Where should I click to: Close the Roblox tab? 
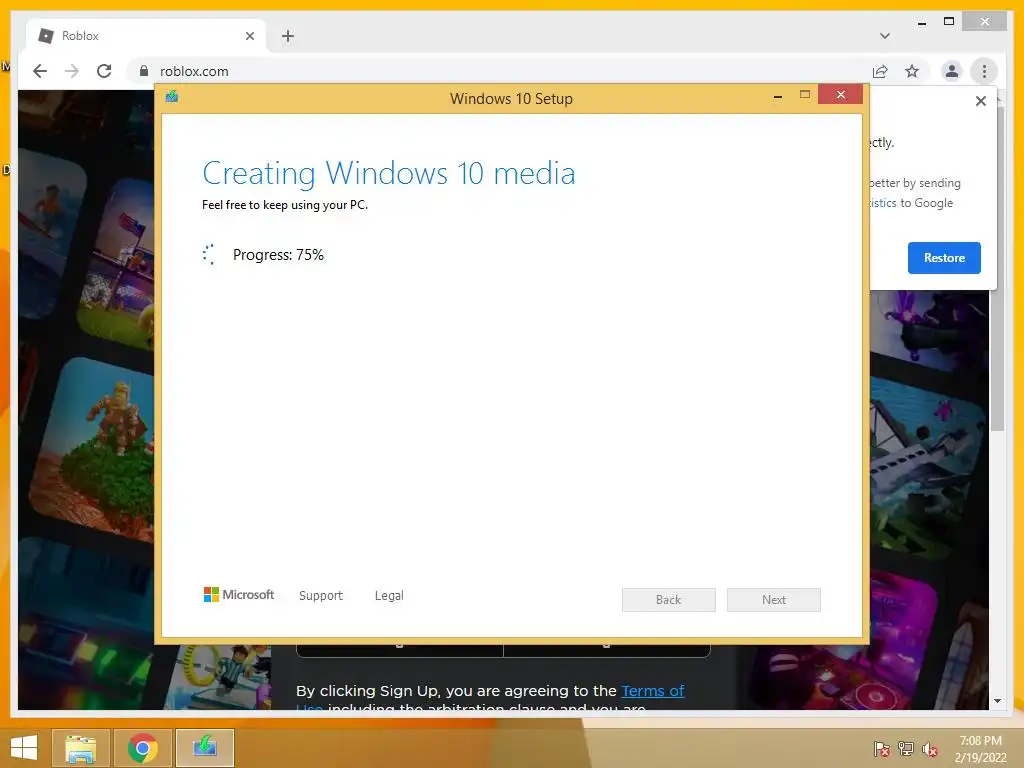[x=249, y=36]
